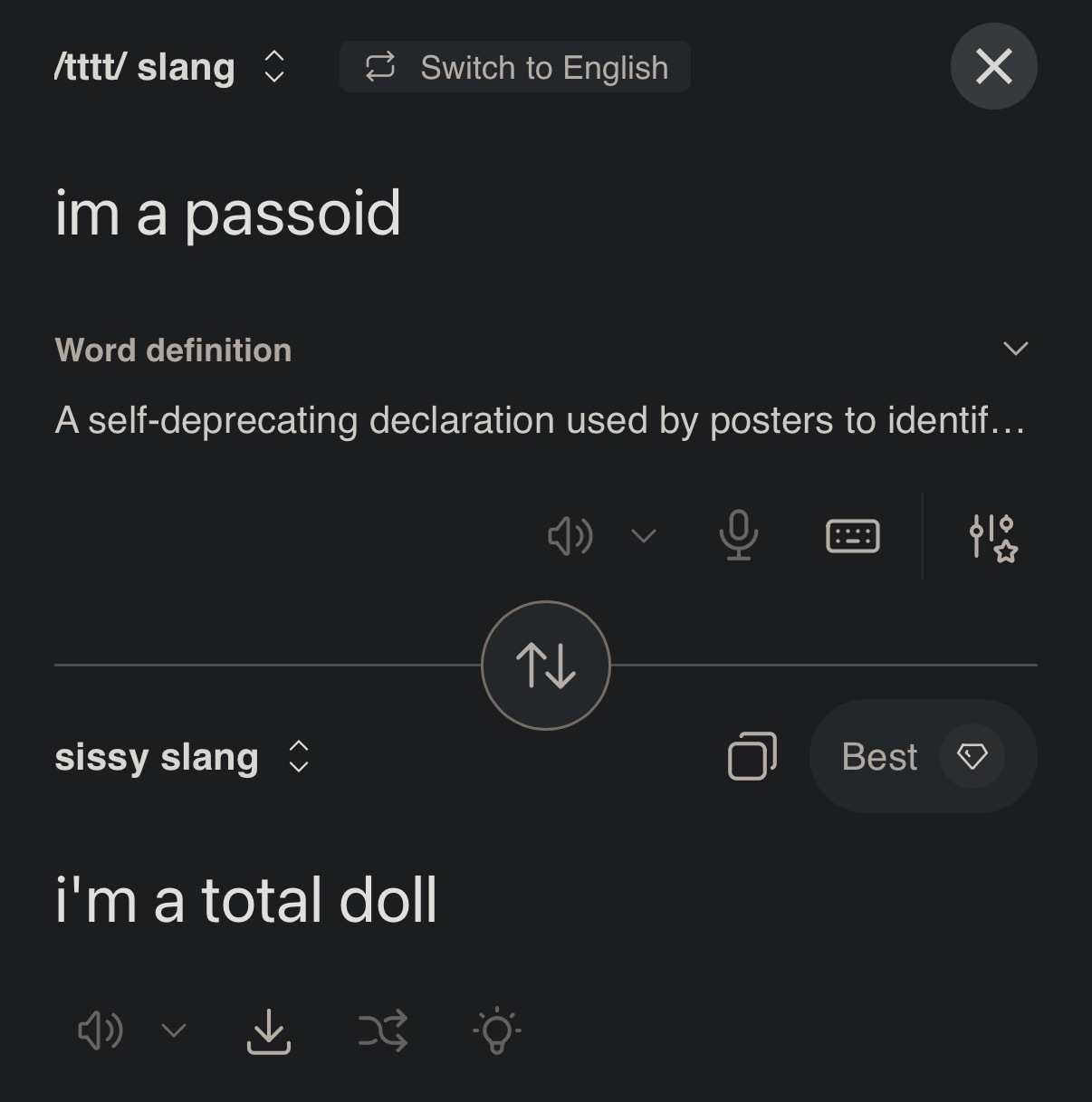Open the keyboard input icon

[x=852, y=536]
